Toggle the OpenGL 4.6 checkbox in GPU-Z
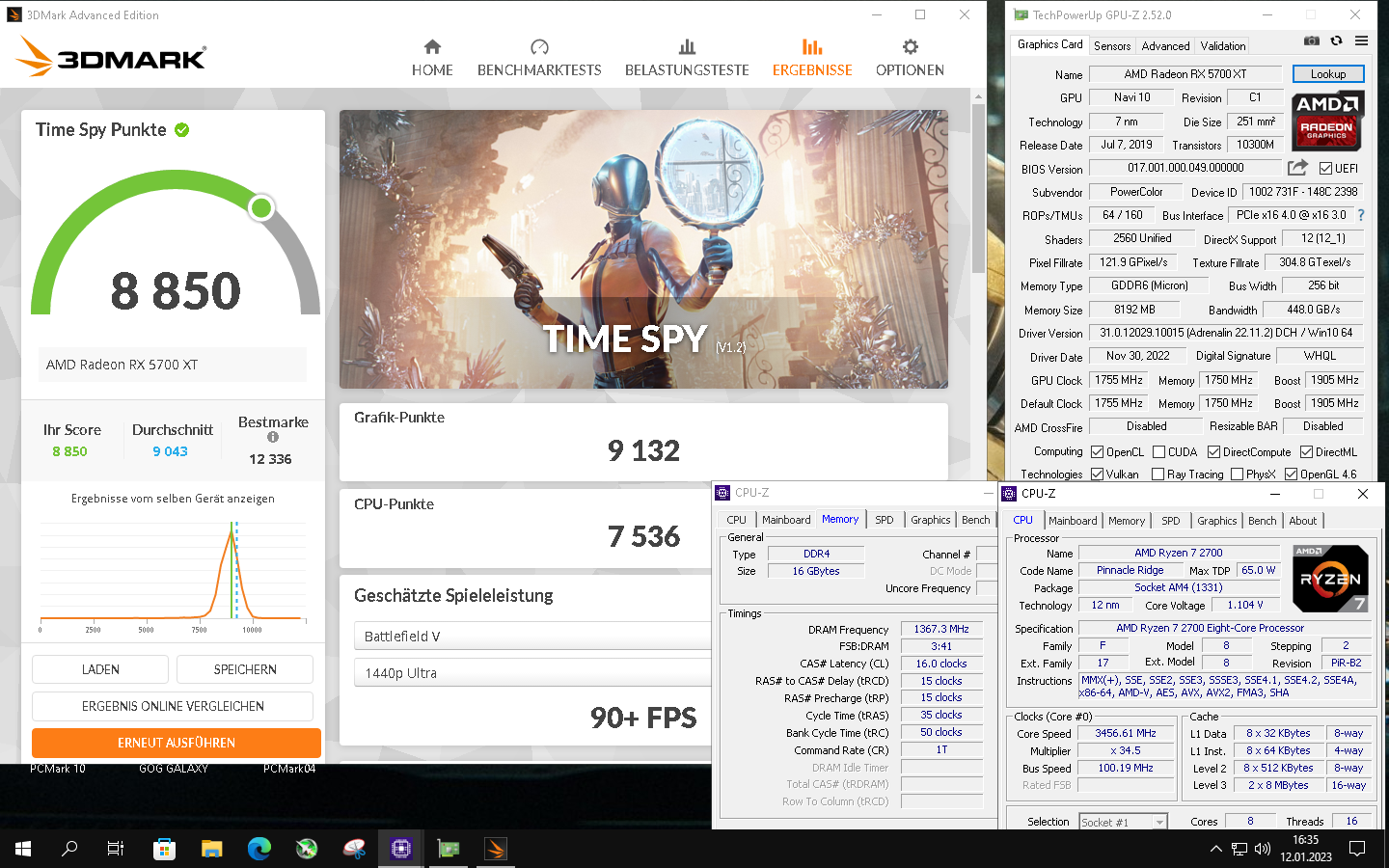The height and width of the screenshot is (868, 1389). [1291, 474]
